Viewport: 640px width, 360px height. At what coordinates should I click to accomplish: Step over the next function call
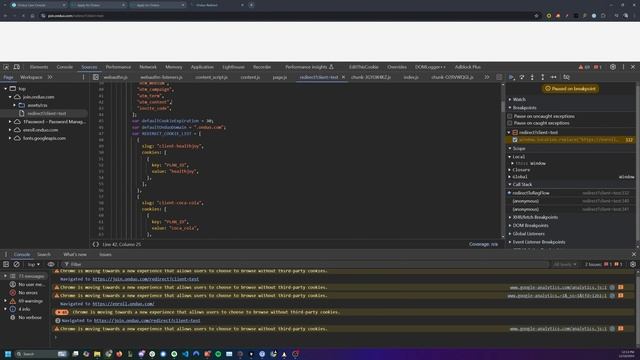click(522, 77)
